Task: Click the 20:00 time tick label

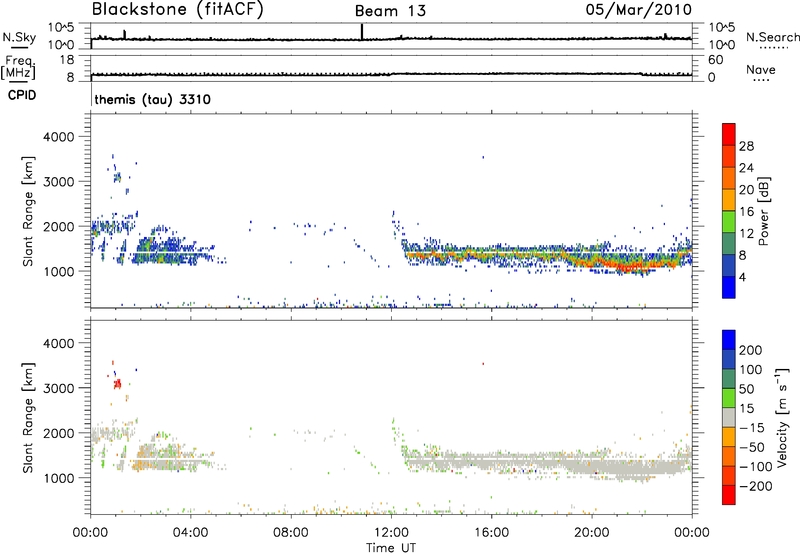Action: click(591, 533)
